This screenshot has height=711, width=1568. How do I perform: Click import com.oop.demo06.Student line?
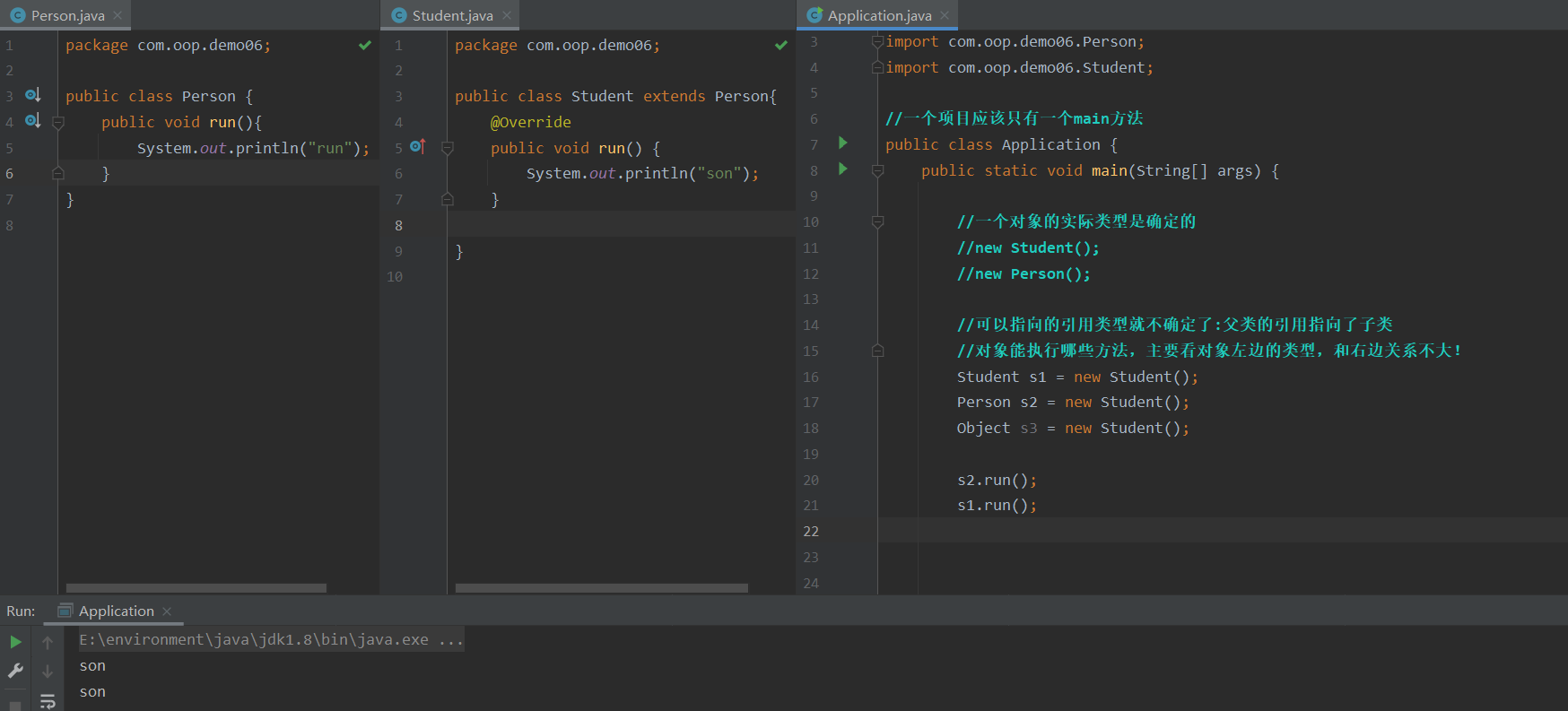pos(1019,67)
